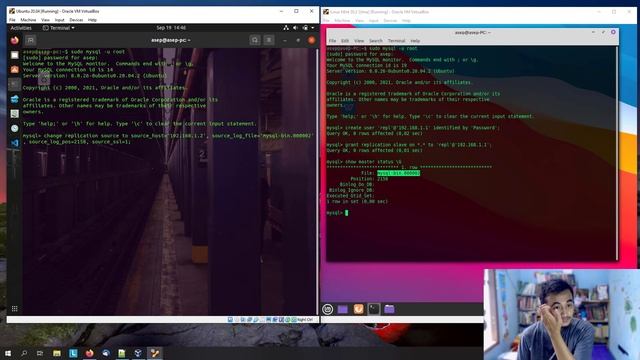Open the Firefox icon in Mint panel
Screen dimensions: 640x360
pyautogui.click(x=358, y=309)
